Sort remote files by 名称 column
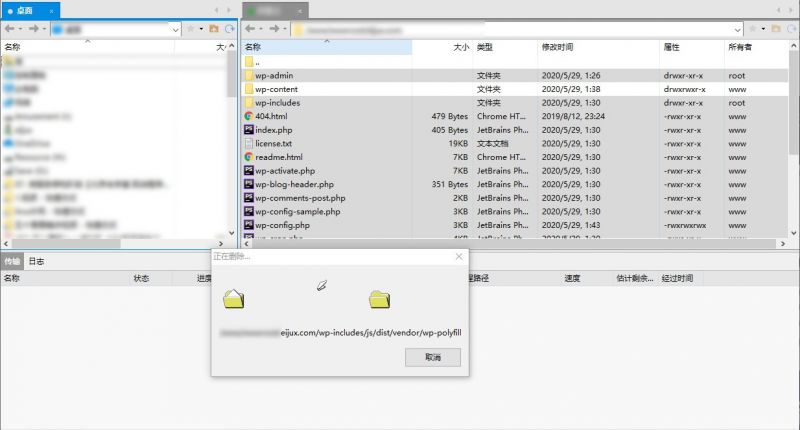This screenshot has height=430, width=800. (x=327, y=47)
